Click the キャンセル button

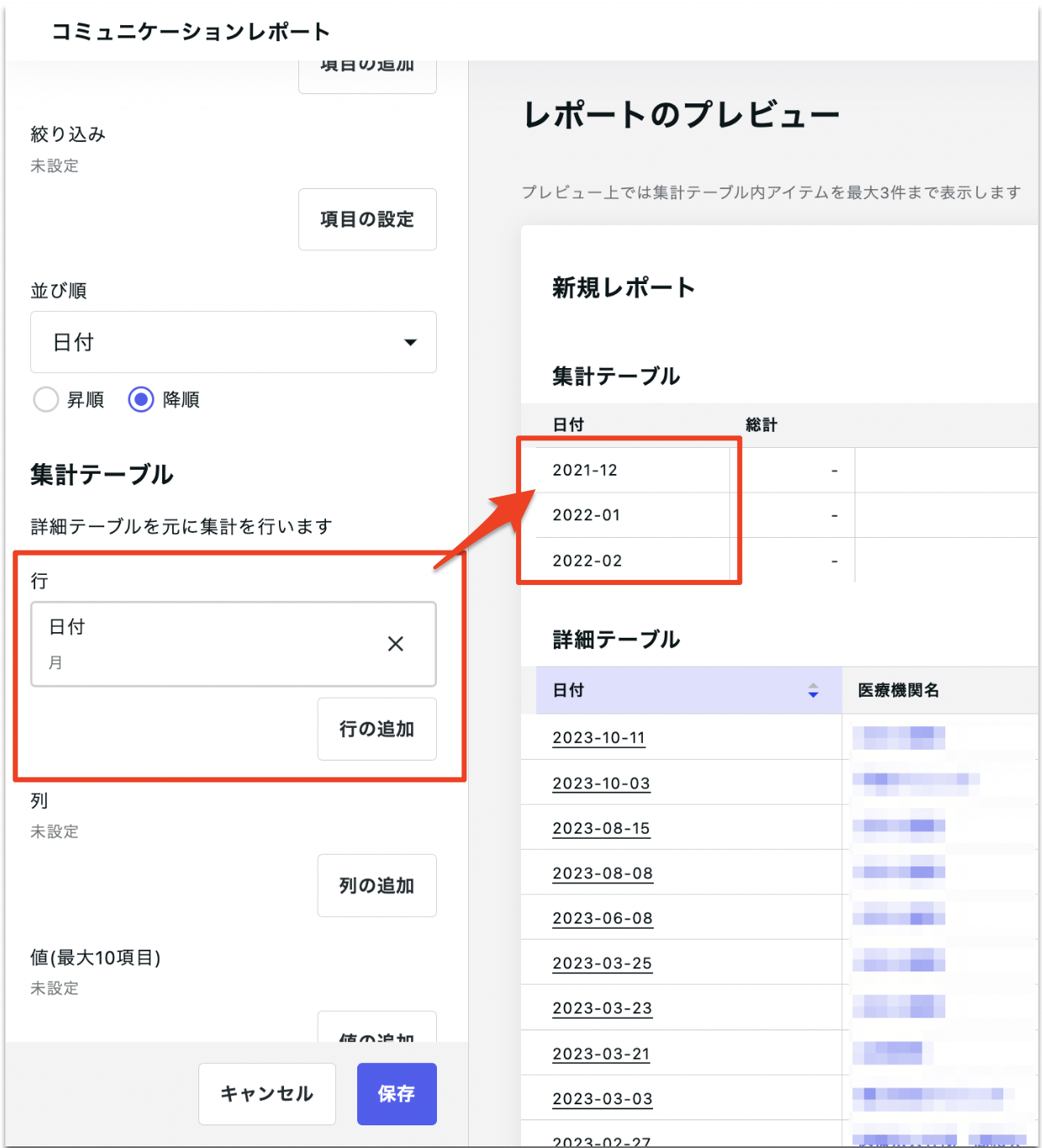[x=267, y=1093]
